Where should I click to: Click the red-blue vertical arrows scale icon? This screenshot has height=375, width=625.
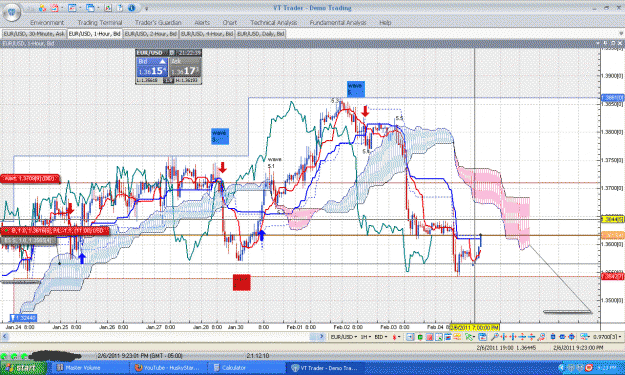[x=522, y=337]
